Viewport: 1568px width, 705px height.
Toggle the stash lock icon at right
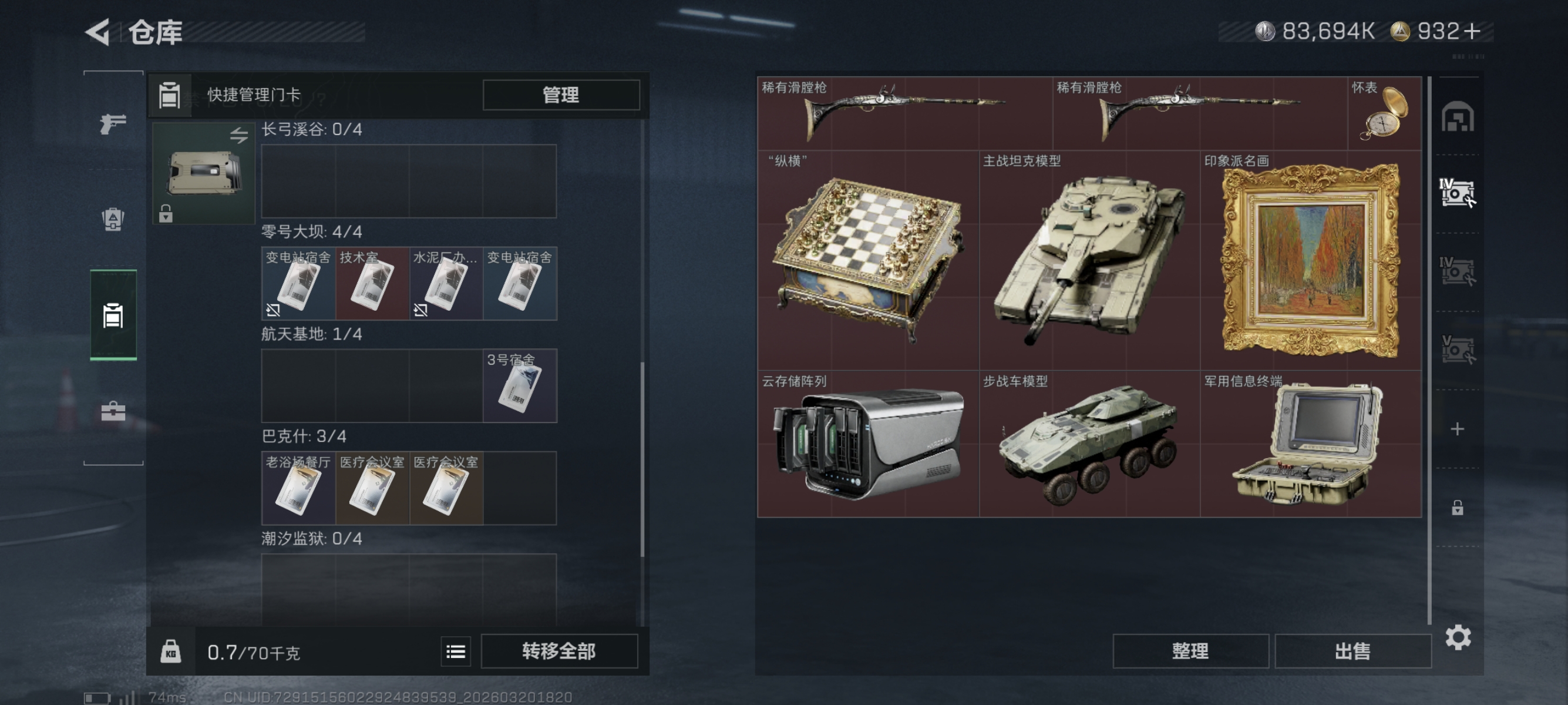pos(1457,507)
